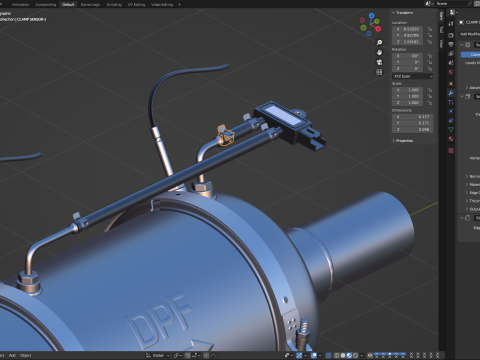Switch to the Video Editing workspace tab

162,4
